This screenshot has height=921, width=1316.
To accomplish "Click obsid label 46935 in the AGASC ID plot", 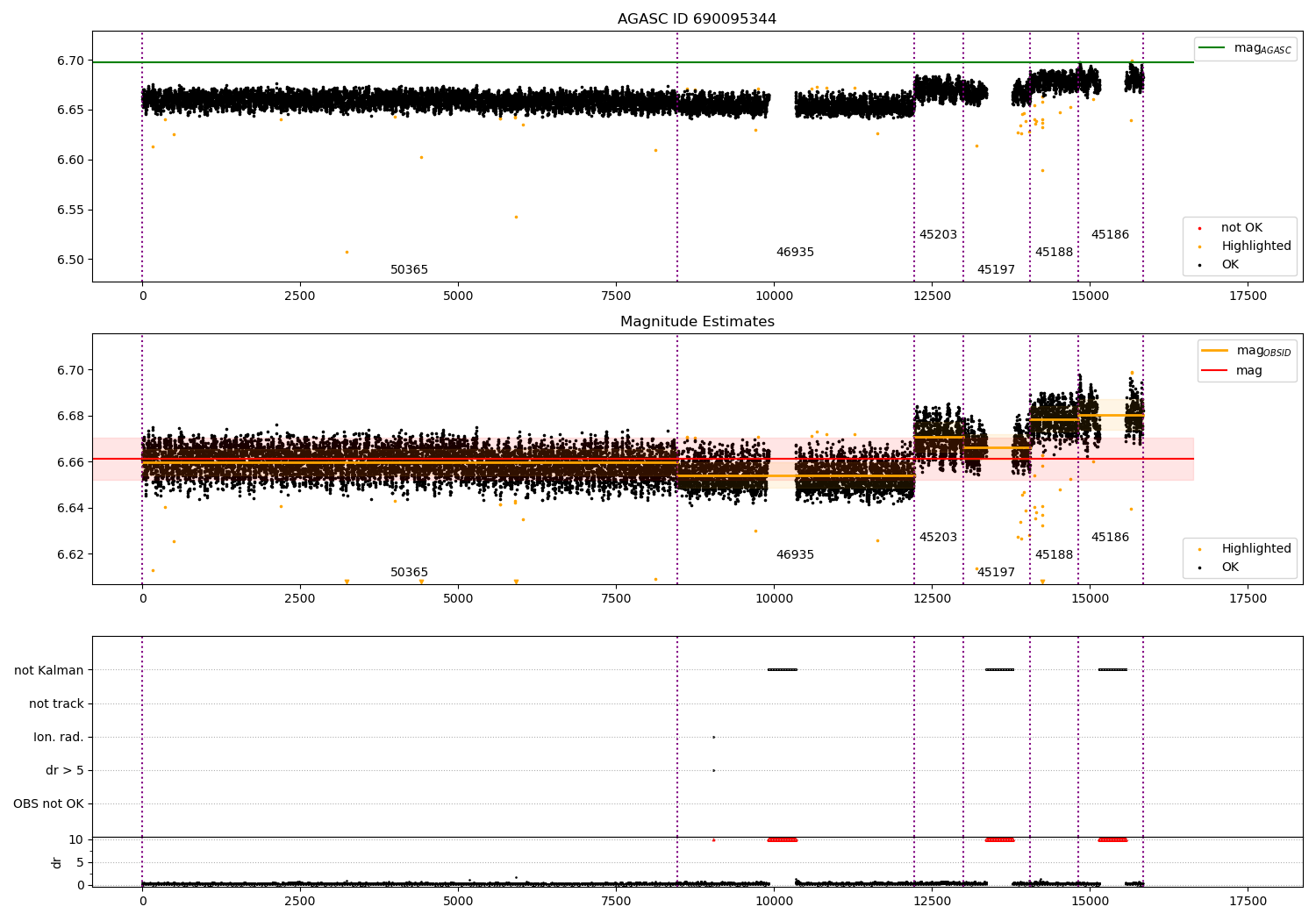I will [x=795, y=253].
